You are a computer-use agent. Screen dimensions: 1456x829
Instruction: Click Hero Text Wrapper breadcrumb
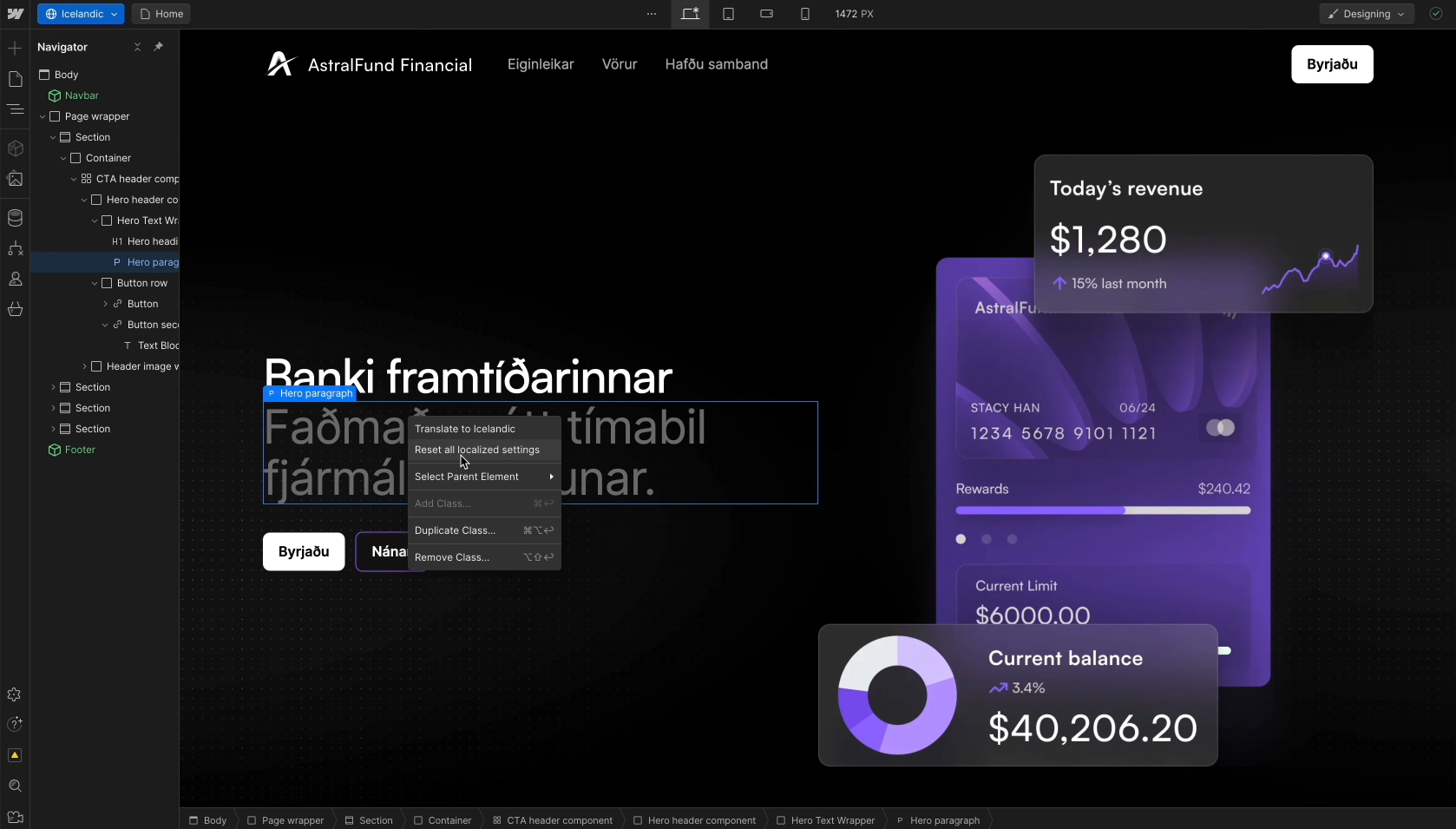(825, 820)
